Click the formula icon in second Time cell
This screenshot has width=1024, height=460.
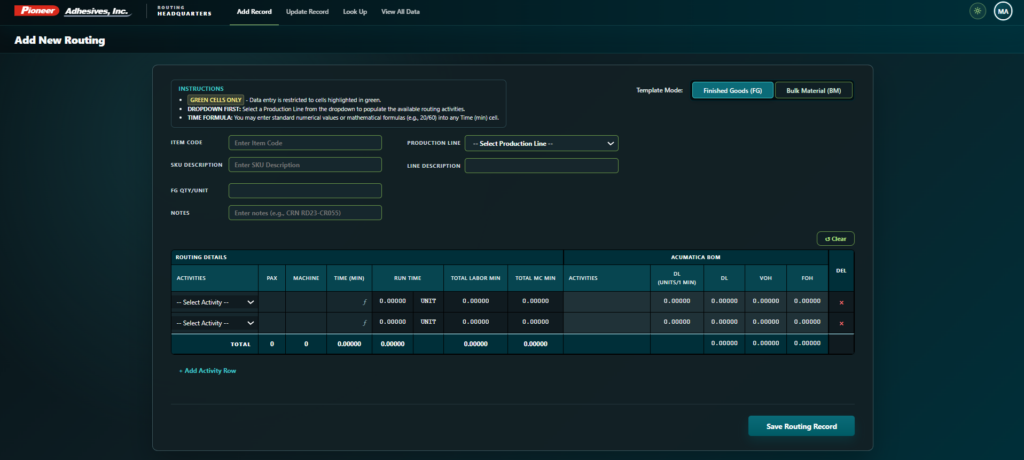[x=364, y=323]
